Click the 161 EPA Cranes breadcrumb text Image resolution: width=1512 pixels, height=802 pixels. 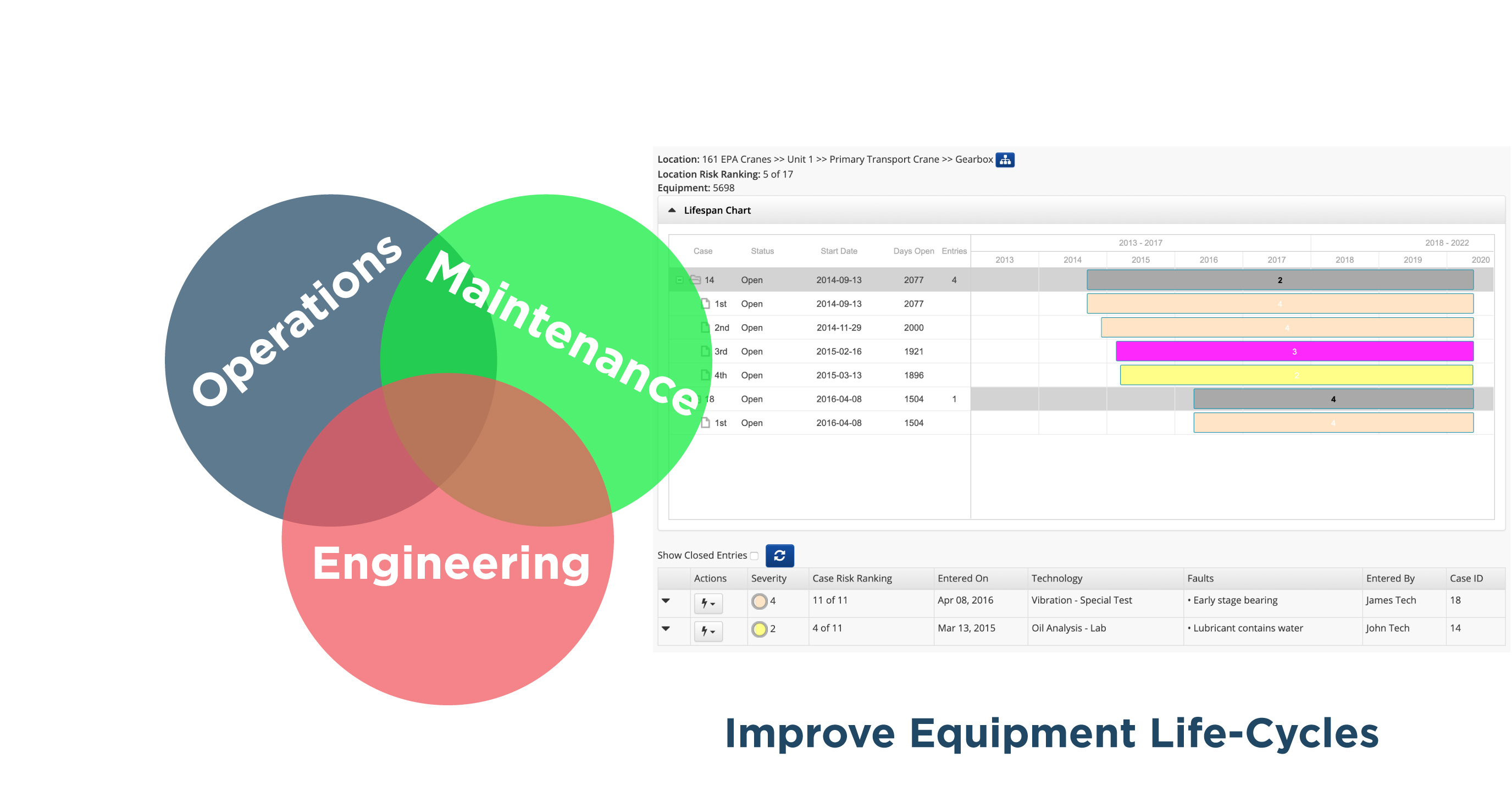click(736, 160)
